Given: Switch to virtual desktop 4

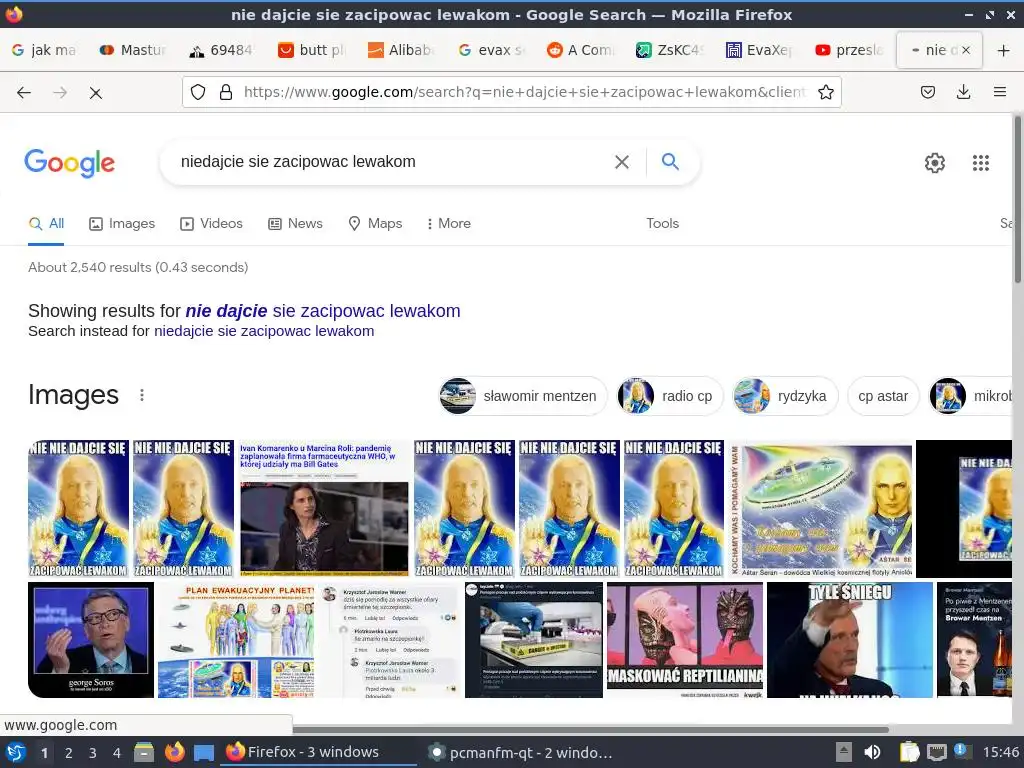Looking at the screenshot, I should tap(116, 753).
